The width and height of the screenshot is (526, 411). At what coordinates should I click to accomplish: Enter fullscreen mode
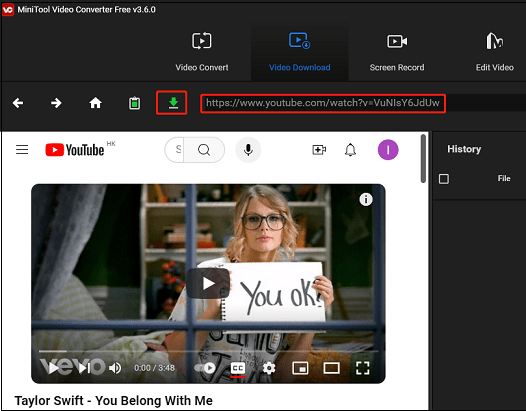(x=363, y=368)
